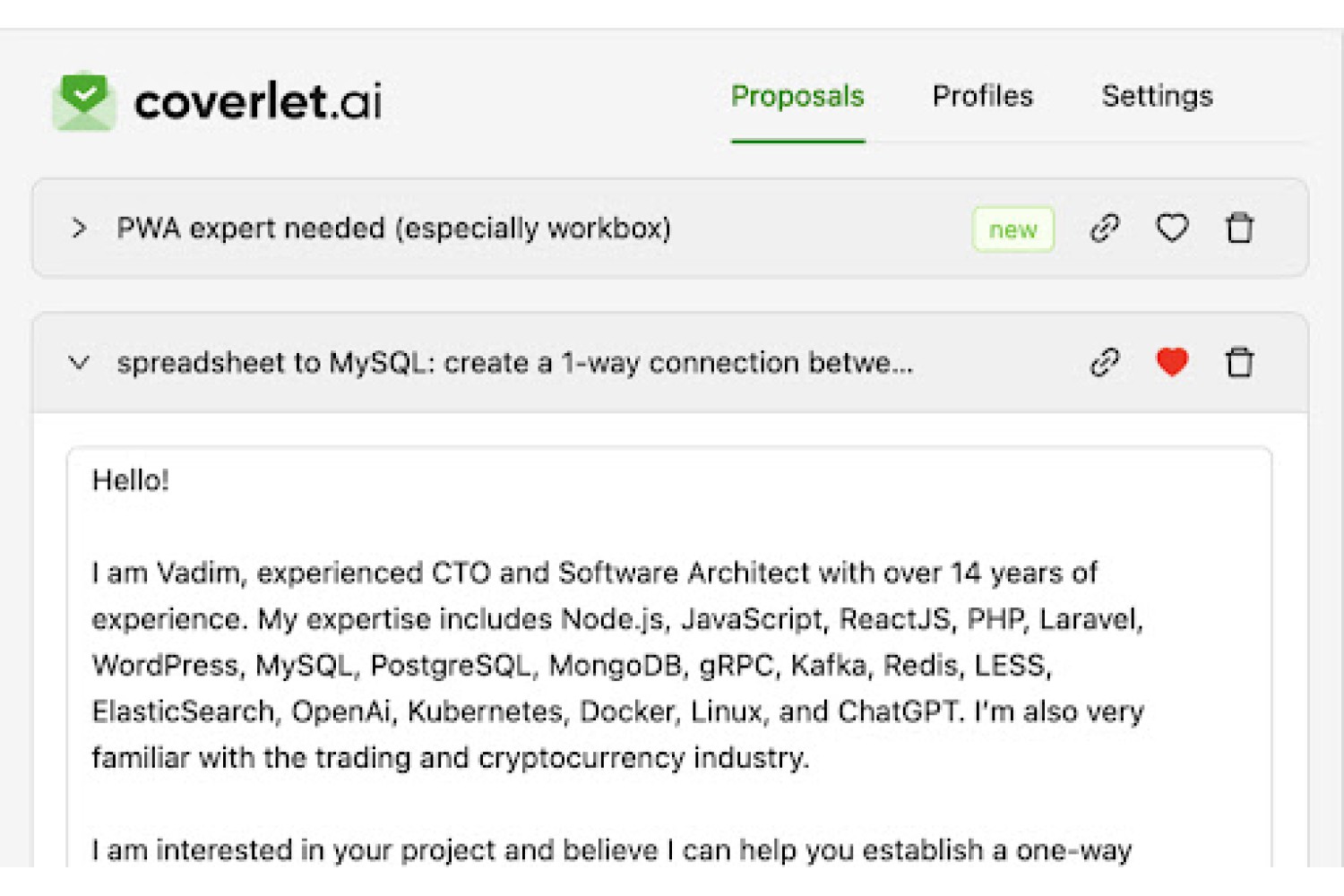
Task: Click the line mentioning trading and cryptocurrency industry
Action: [451, 758]
